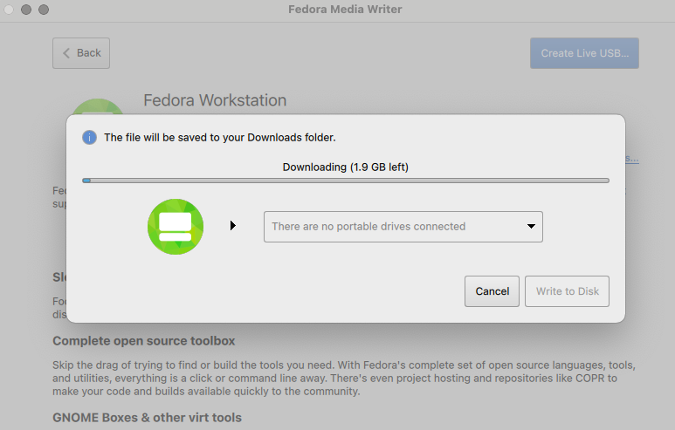Click the GNOME Boxes & other virt tools heading
The width and height of the screenshot is (675, 430).
point(147,417)
